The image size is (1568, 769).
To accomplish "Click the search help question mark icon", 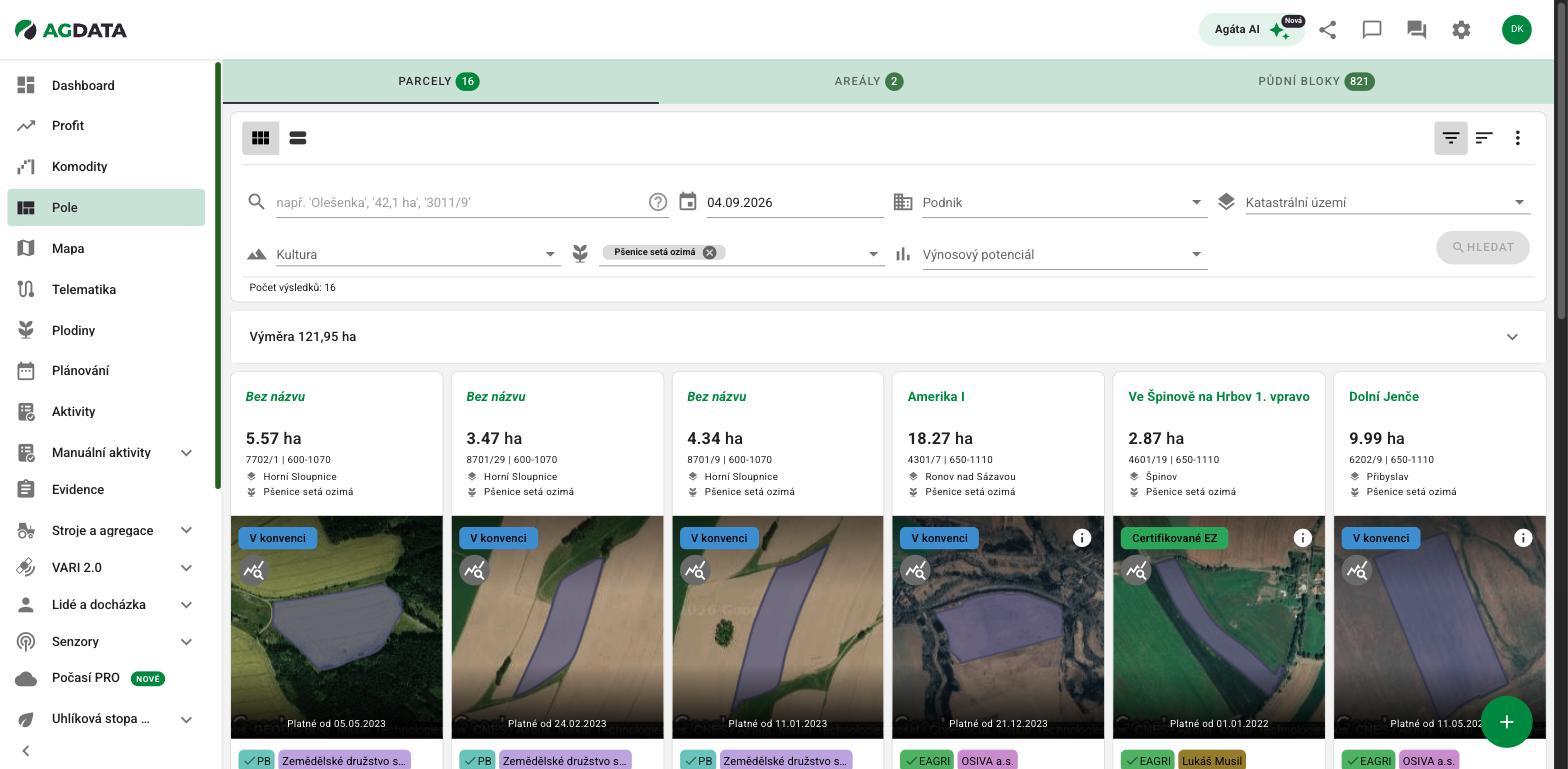I will point(658,202).
